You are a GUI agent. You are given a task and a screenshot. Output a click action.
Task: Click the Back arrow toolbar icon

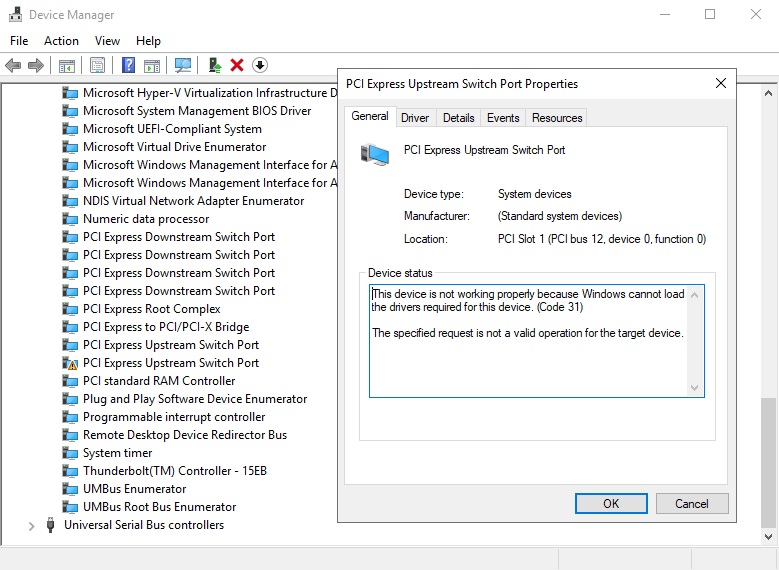point(13,65)
